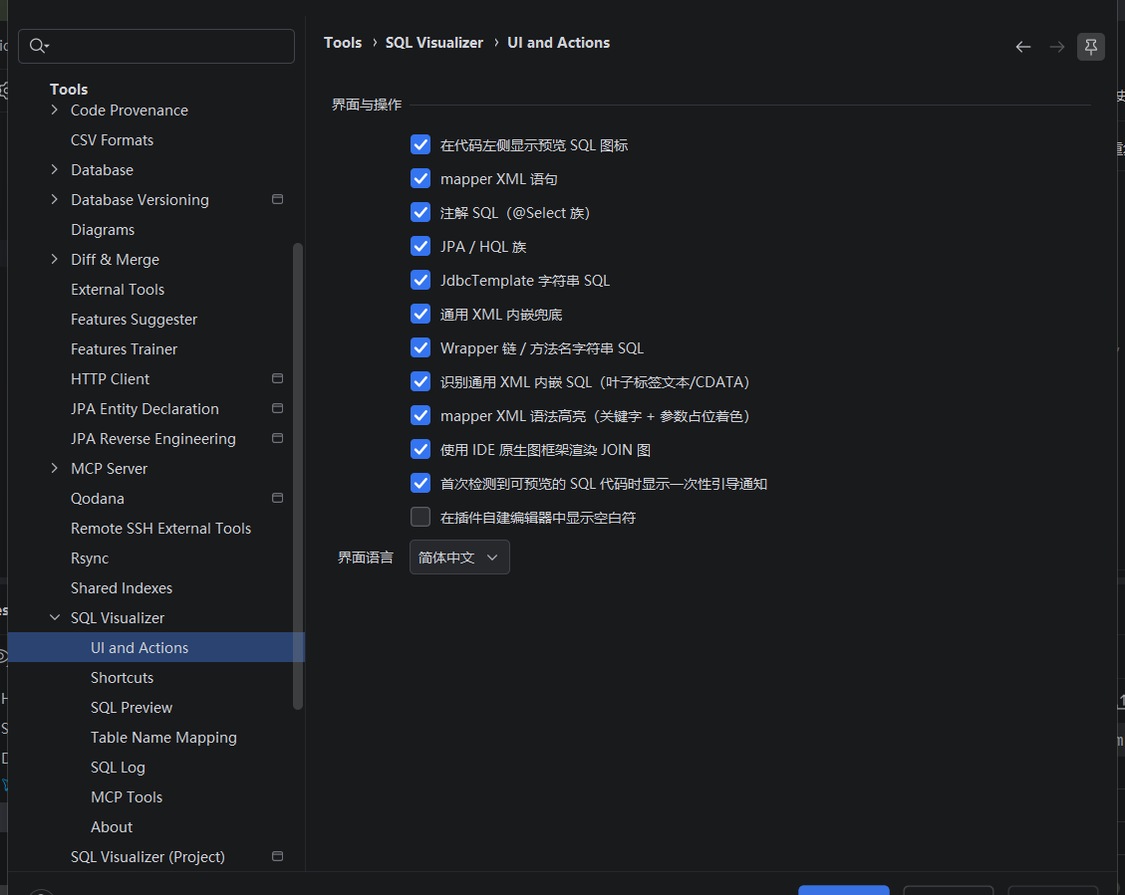The height and width of the screenshot is (895, 1125).
Task: Open HTTP Client settings
Action: [110, 379]
